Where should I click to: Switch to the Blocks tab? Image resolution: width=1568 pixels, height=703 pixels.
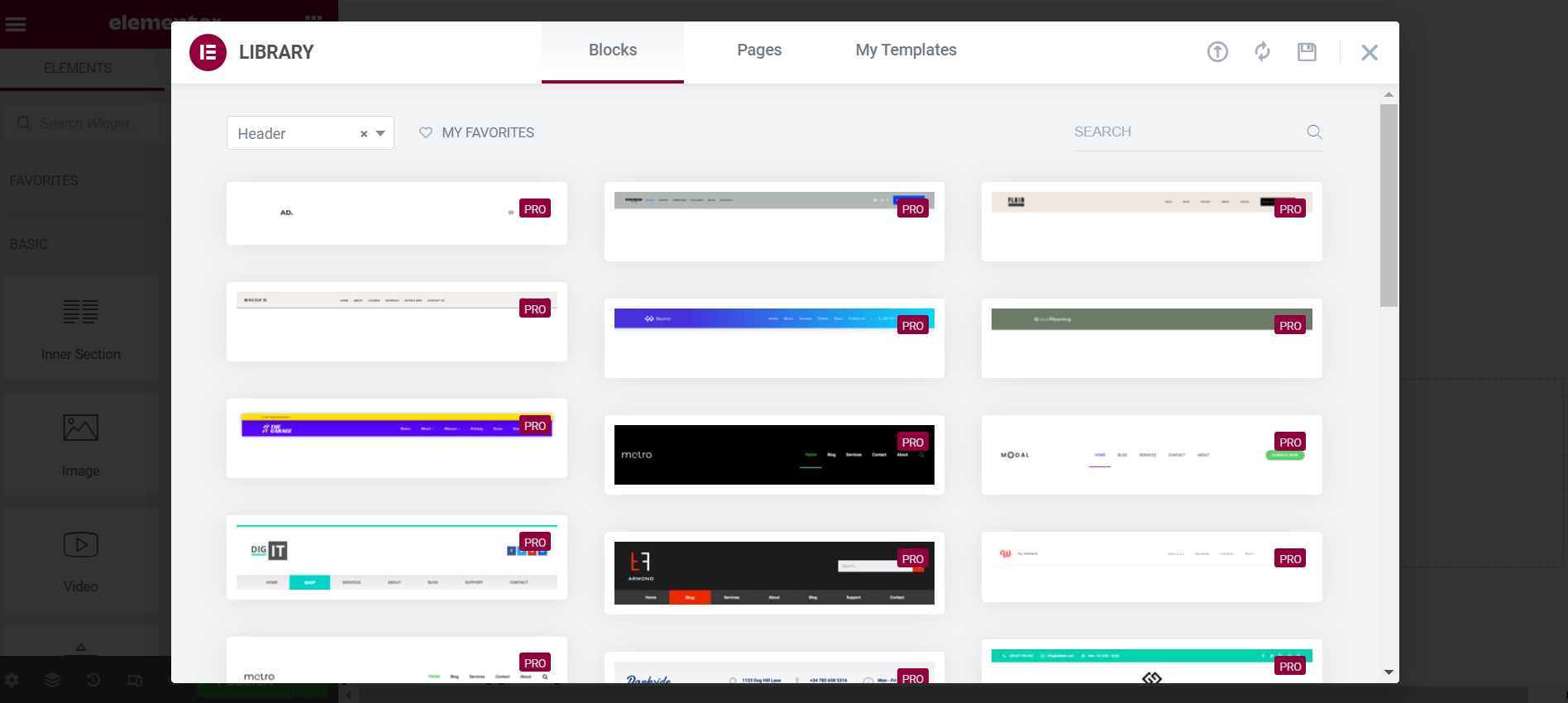click(x=613, y=51)
